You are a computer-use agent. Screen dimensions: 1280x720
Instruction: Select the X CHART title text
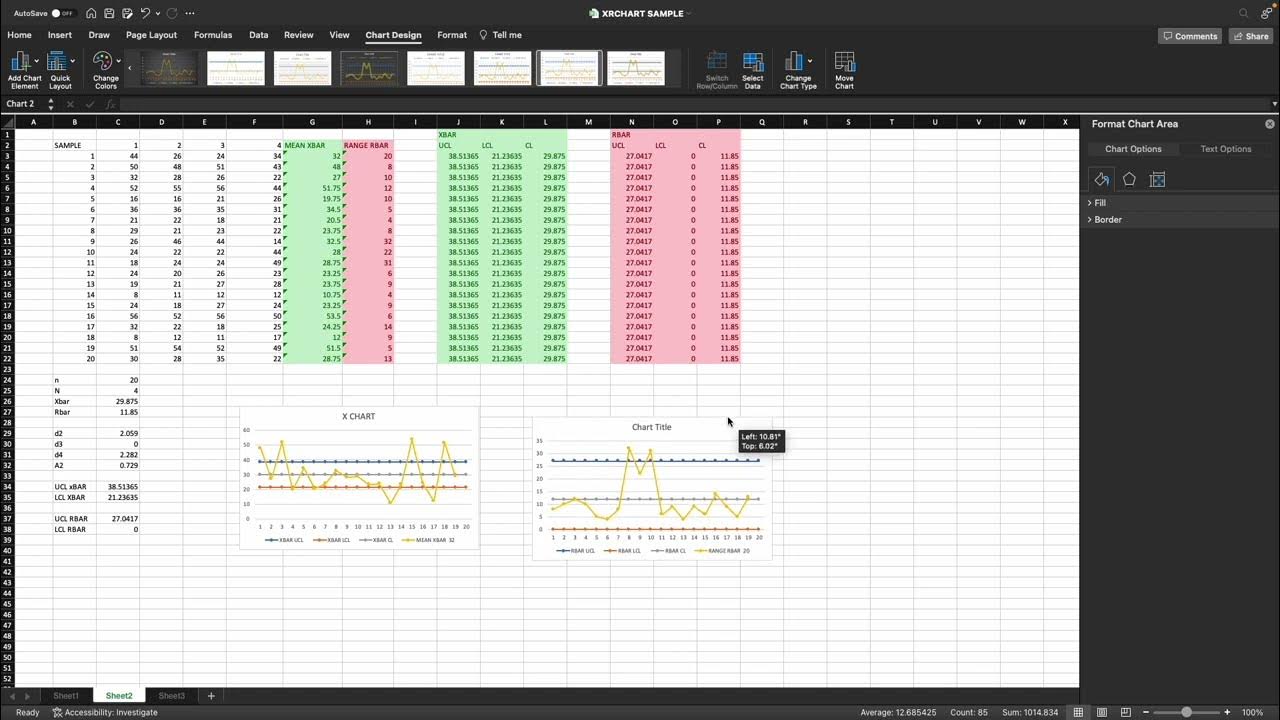pos(358,416)
